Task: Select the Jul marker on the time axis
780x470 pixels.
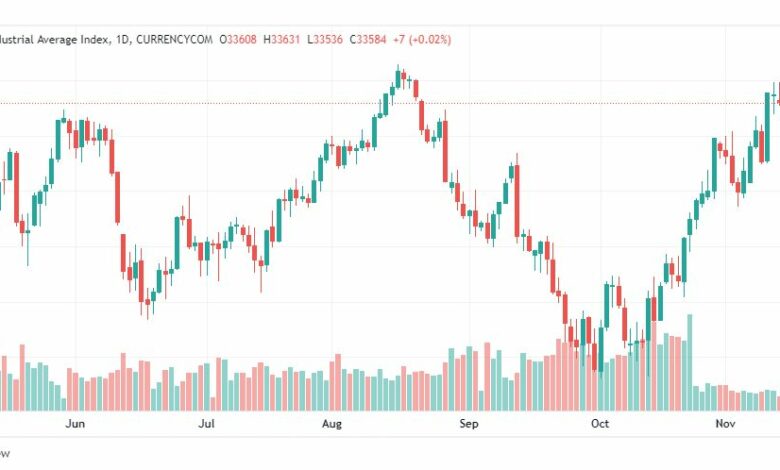Action: [x=206, y=424]
